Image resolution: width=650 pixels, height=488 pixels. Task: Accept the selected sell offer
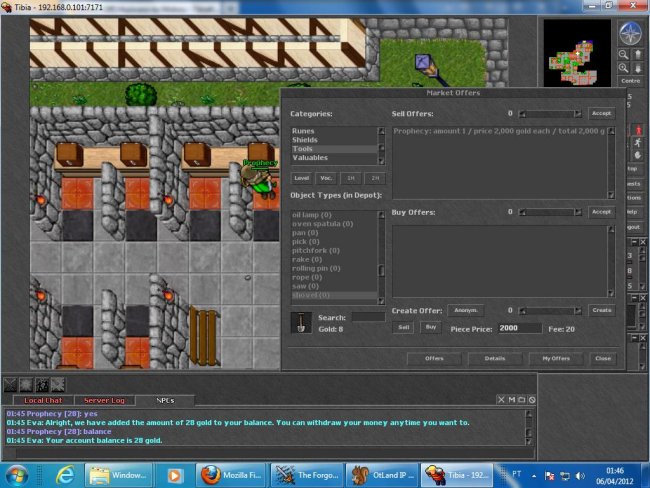[x=601, y=114]
